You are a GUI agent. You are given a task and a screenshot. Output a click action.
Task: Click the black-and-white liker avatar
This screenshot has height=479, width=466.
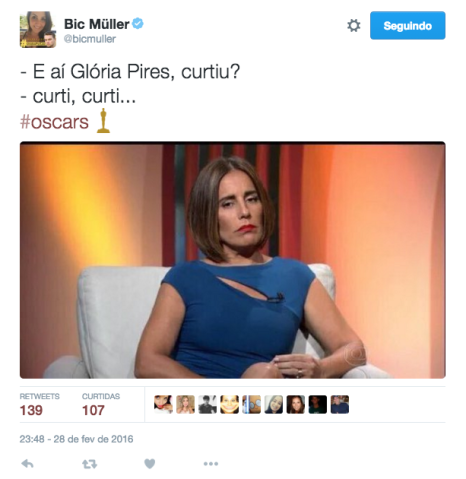point(207,404)
